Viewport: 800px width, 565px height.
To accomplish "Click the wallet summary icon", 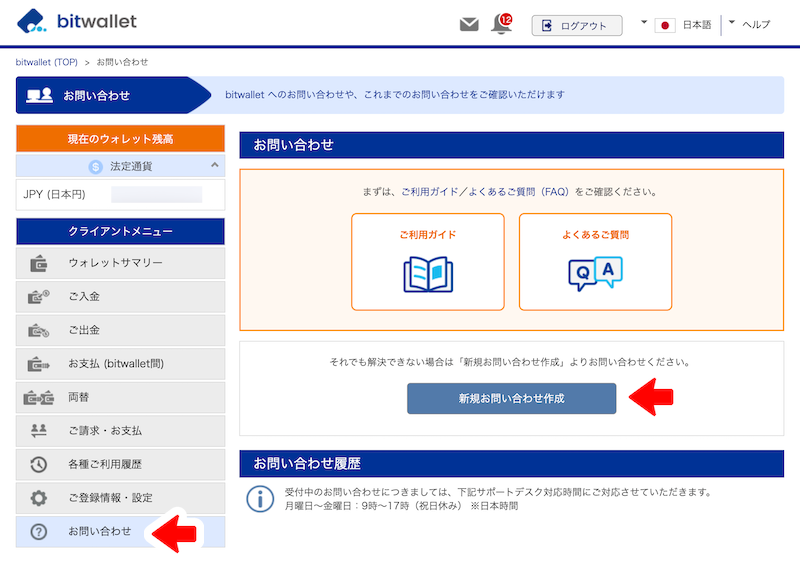I will pos(39,263).
